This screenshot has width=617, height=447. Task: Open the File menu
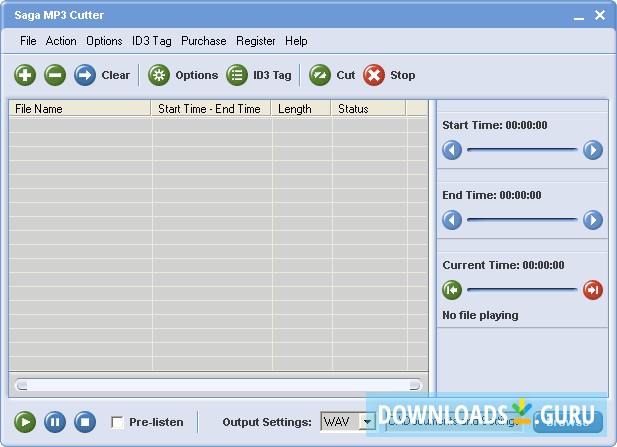(x=28, y=41)
